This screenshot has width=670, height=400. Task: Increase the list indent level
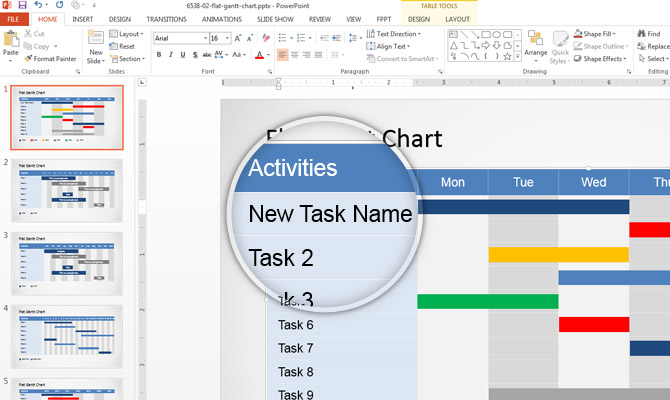coord(336,38)
